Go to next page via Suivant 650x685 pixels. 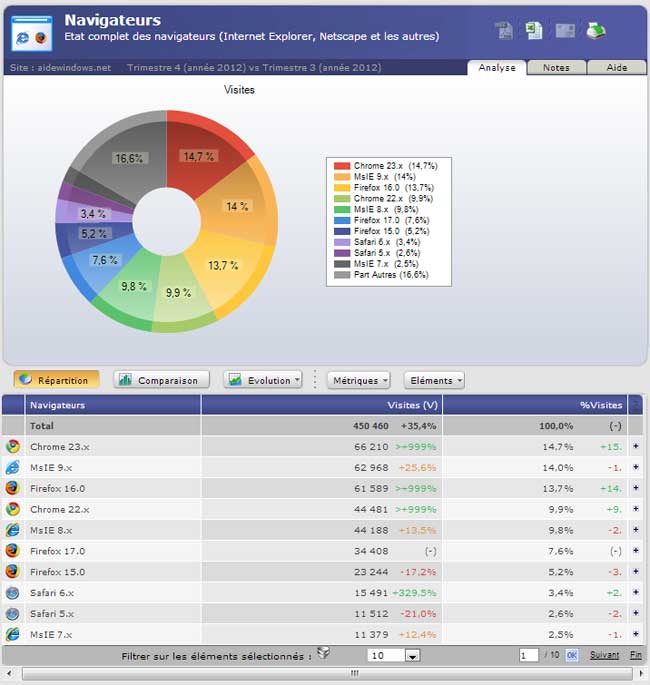coord(604,655)
